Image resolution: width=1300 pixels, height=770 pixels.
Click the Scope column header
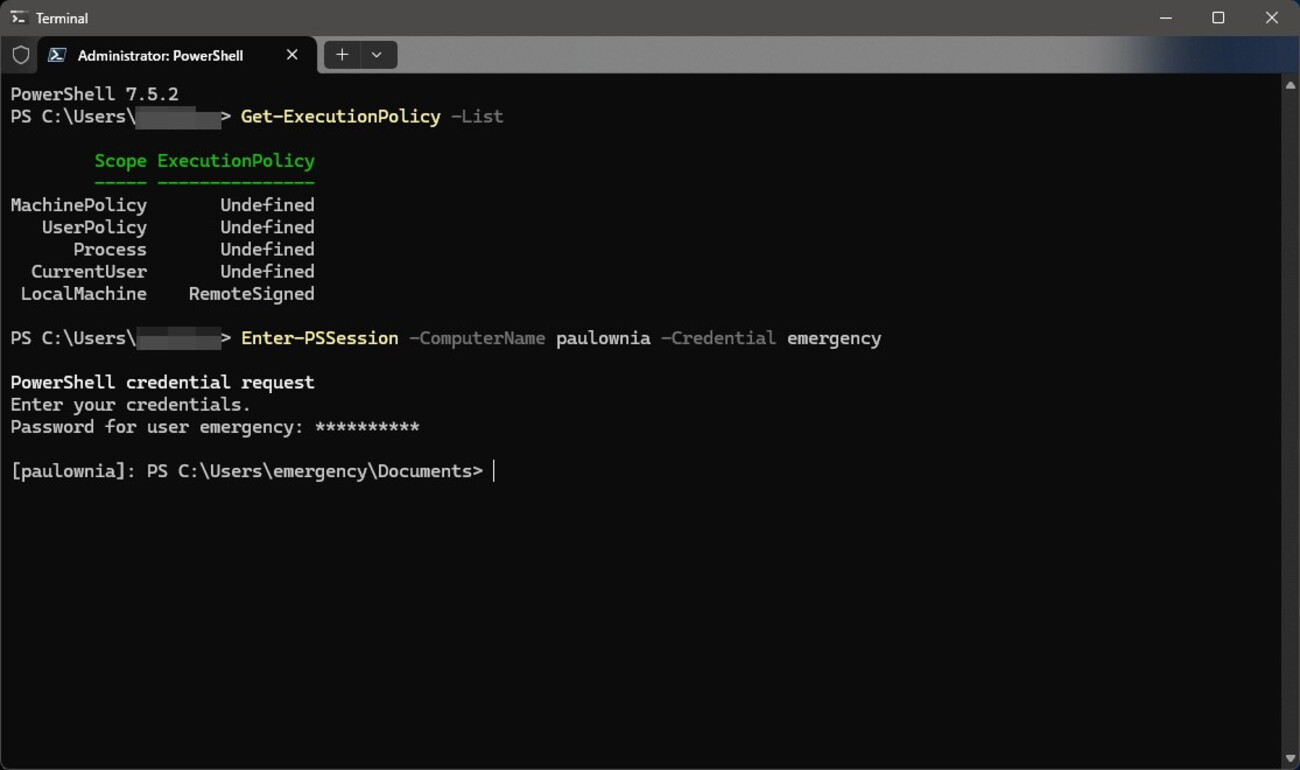click(120, 161)
